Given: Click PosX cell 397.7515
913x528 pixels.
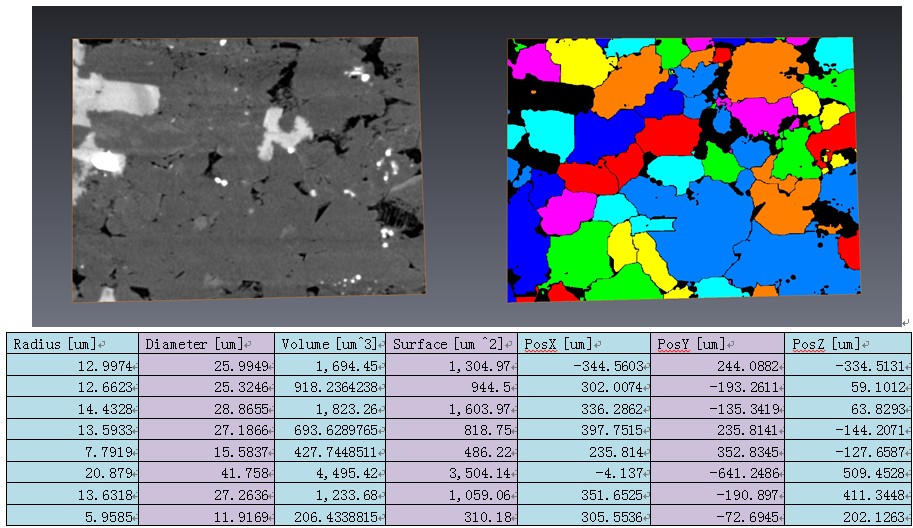Looking at the screenshot, I should coord(584,430).
